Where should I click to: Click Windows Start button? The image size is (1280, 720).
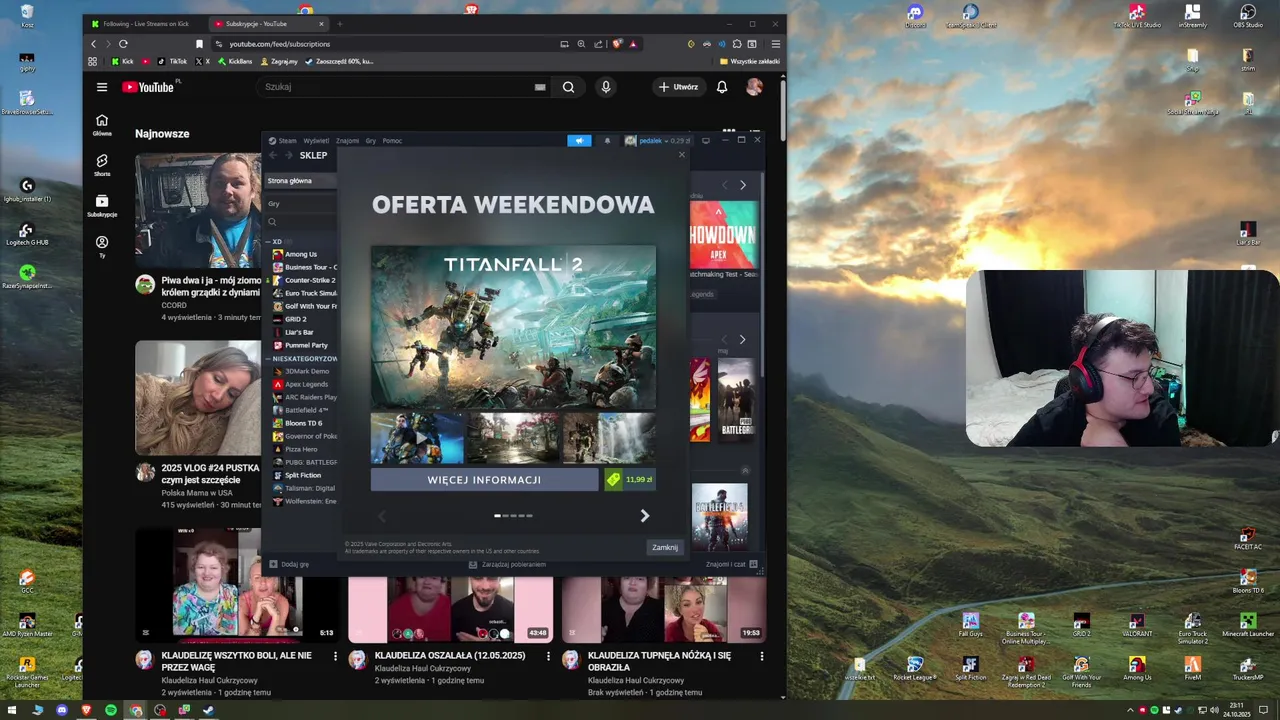coord(12,710)
